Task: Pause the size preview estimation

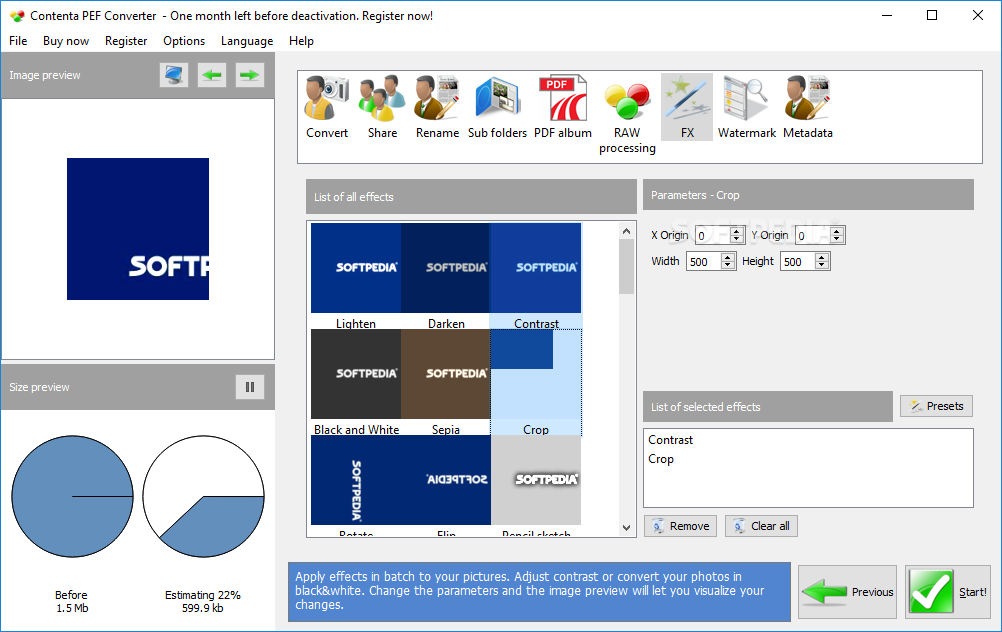Action: pyautogui.click(x=250, y=387)
